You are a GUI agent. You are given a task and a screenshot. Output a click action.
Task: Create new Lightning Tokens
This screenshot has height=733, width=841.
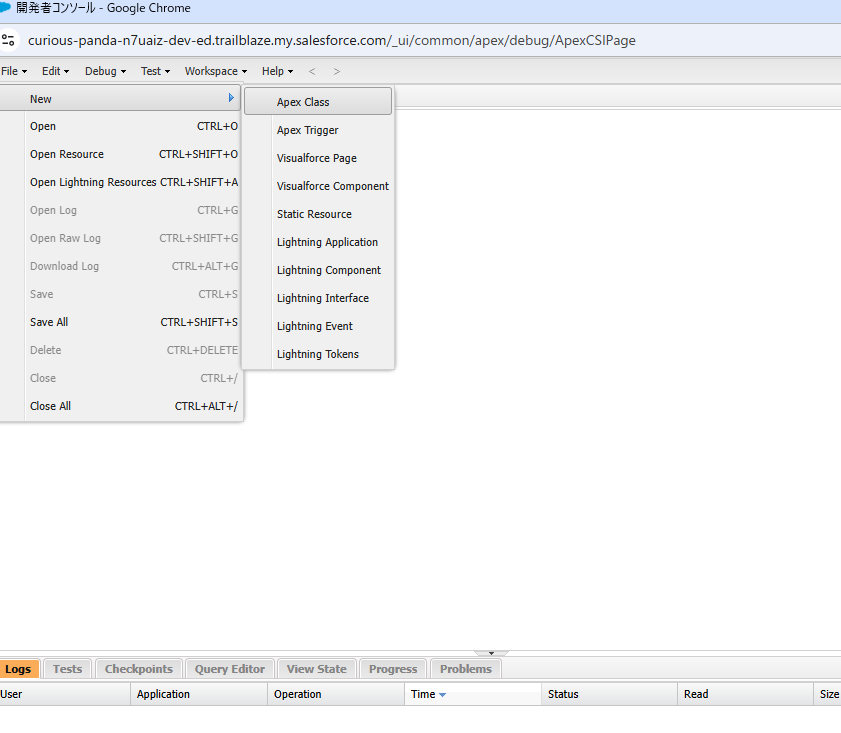[x=318, y=354]
